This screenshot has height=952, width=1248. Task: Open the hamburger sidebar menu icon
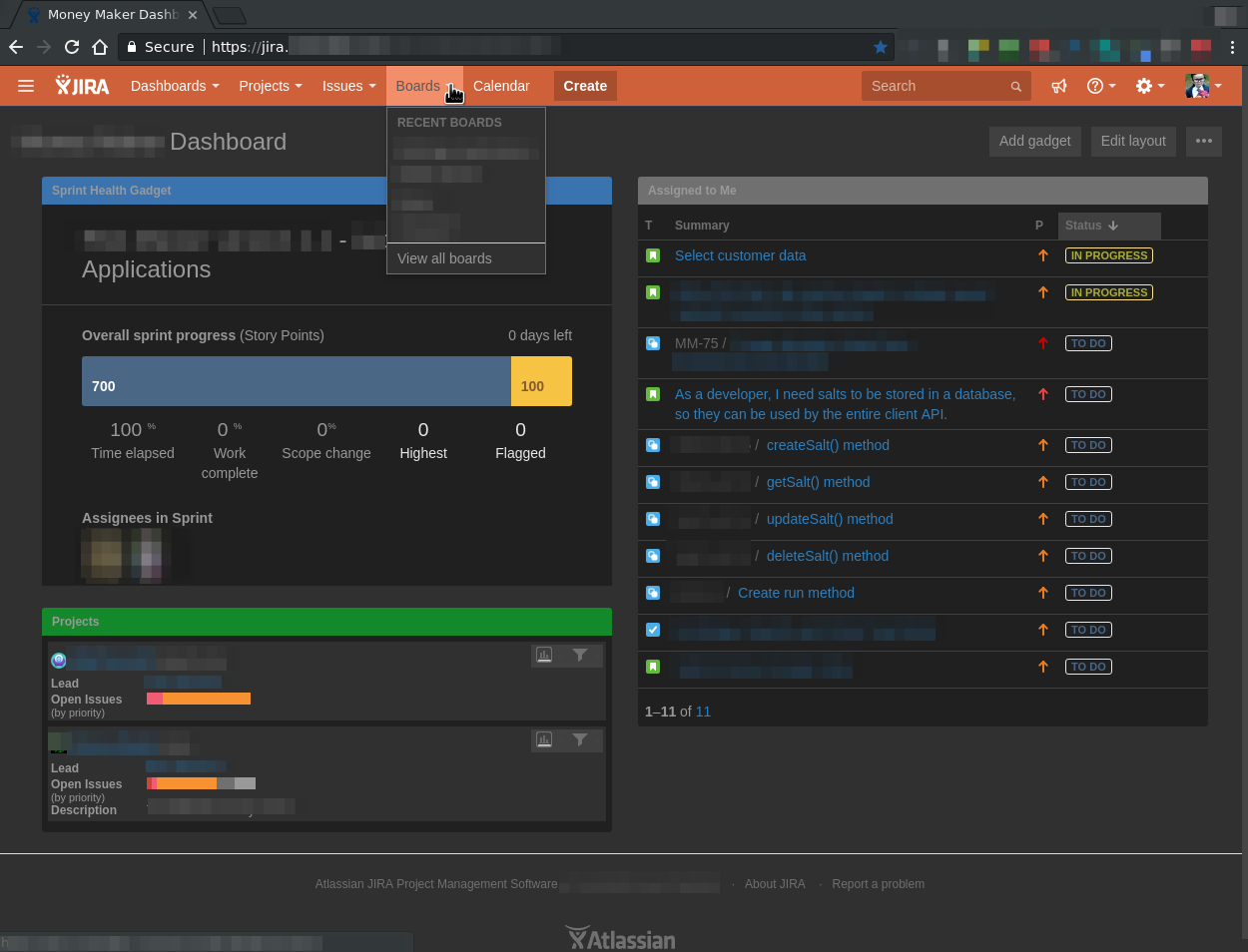26,85
